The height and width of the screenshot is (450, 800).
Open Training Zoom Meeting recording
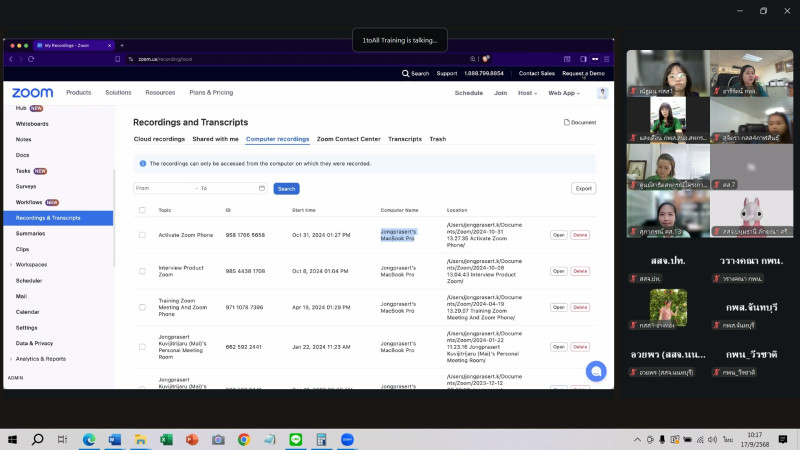click(559, 308)
